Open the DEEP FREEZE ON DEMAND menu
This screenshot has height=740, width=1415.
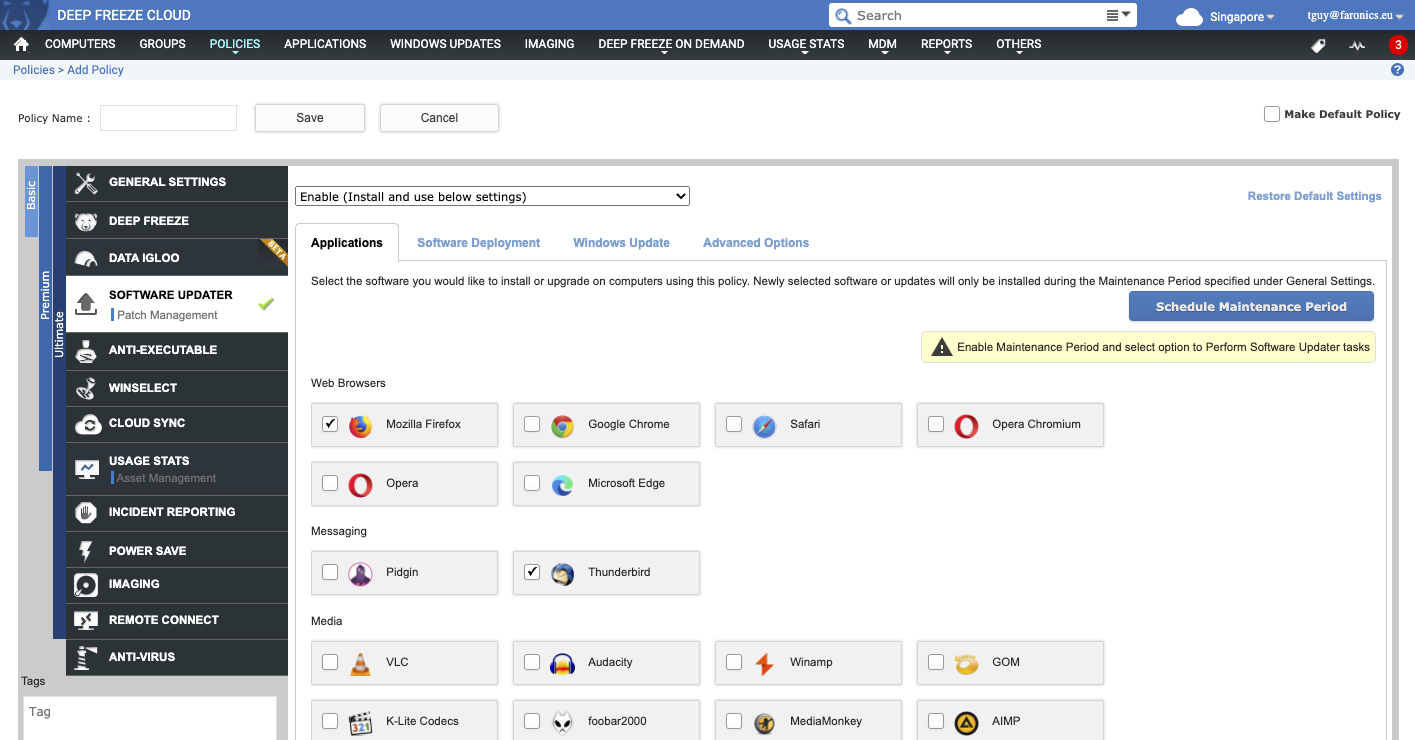point(671,44)
